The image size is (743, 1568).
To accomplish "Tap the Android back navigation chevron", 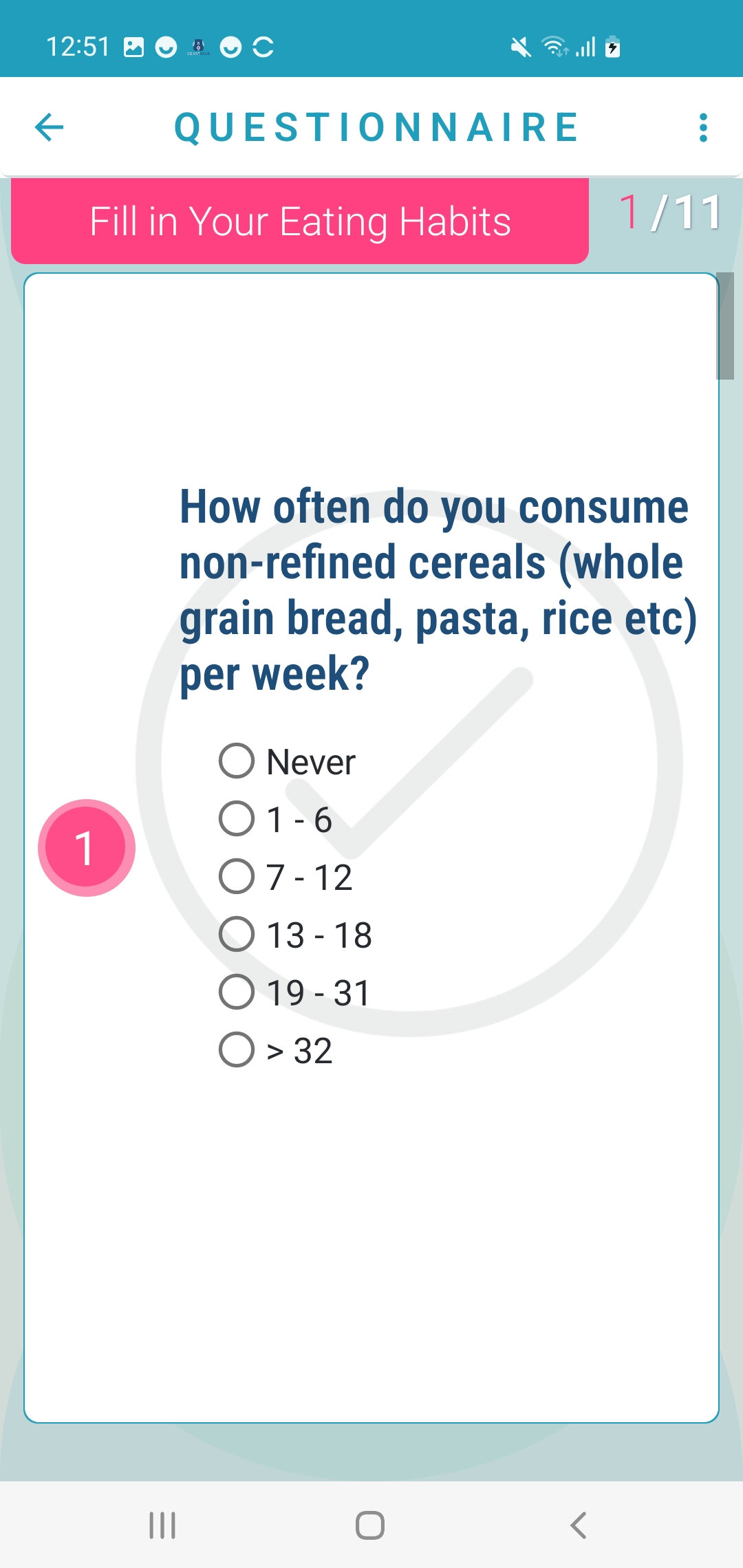I will pyautogui.click(x=579, y=1525).
